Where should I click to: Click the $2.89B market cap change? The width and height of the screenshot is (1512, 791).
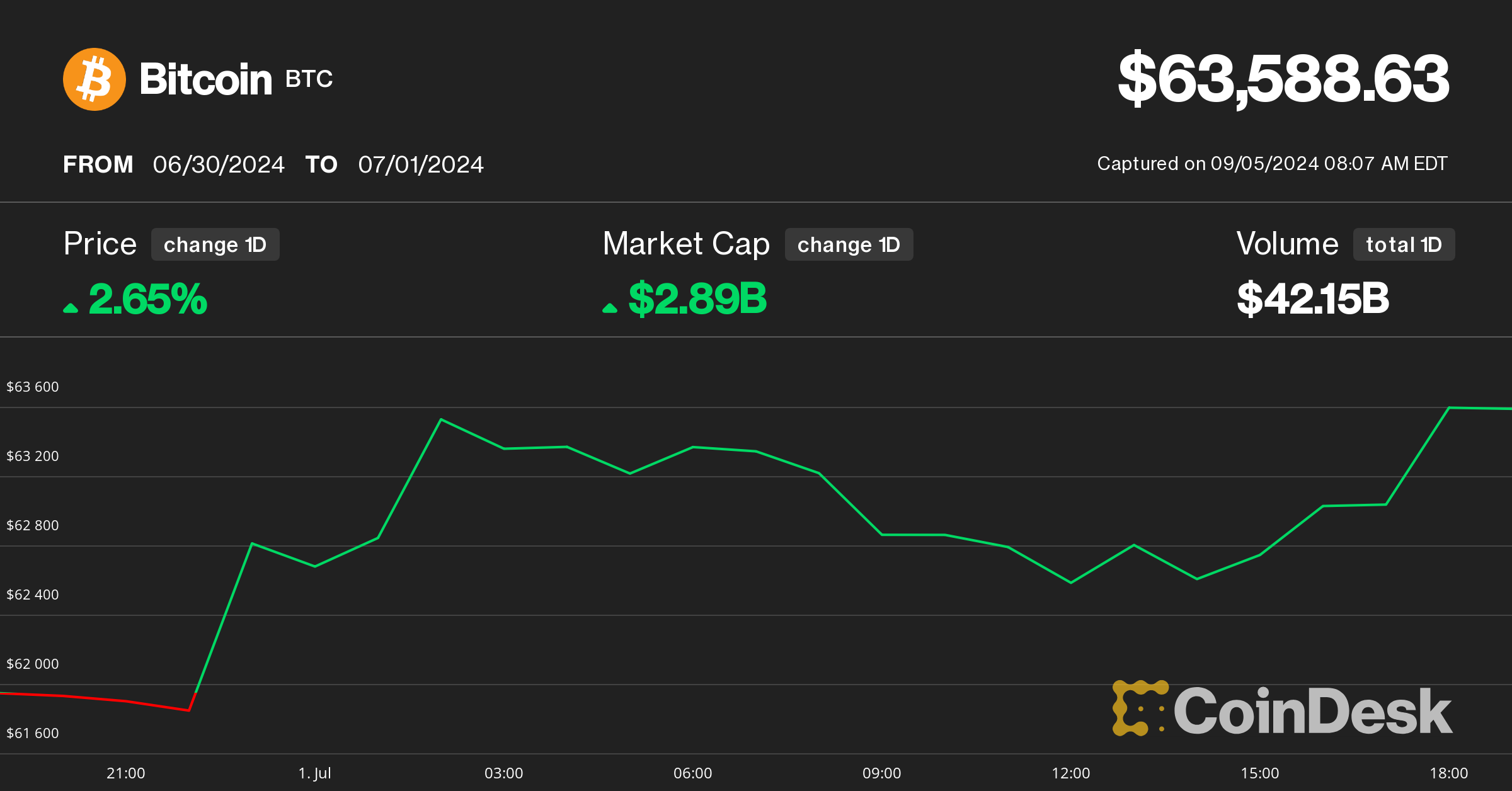click(x=697, y=299)
